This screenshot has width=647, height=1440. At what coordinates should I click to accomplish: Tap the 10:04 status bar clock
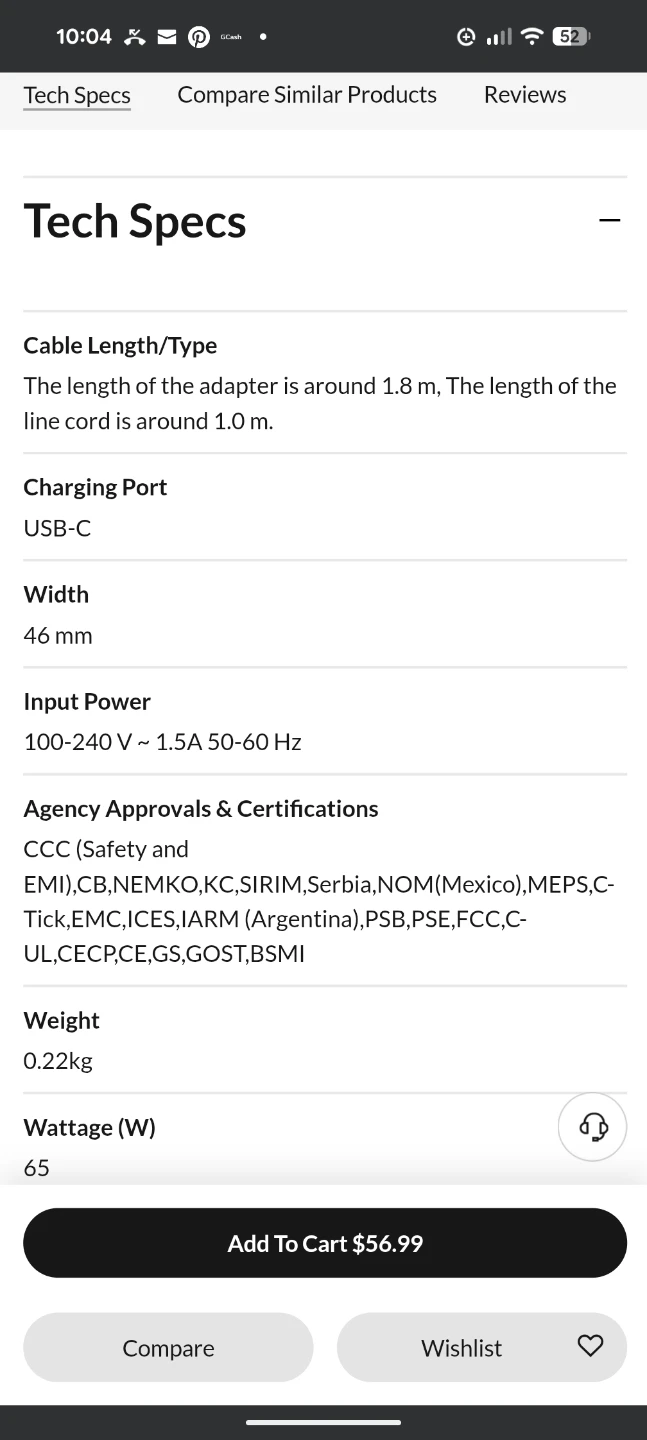pyautogui.click(x=84, y=37)
